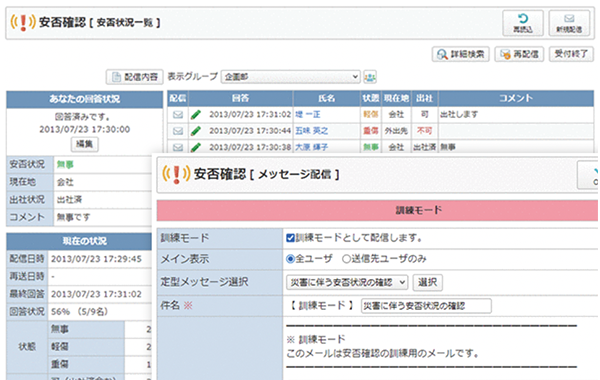
Task: Click mail icon in 五味 英之 row
Action: pos(178,131)
